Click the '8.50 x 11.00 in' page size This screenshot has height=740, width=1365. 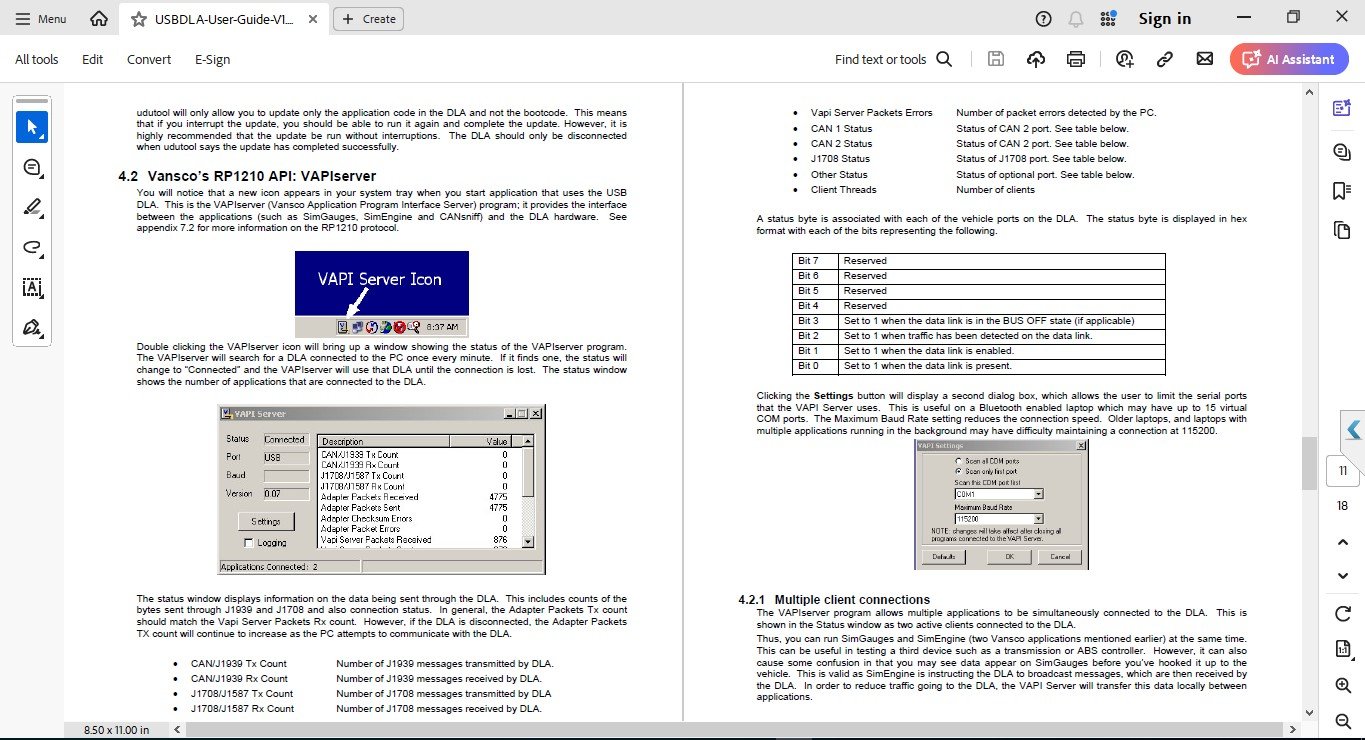point(116,730)
